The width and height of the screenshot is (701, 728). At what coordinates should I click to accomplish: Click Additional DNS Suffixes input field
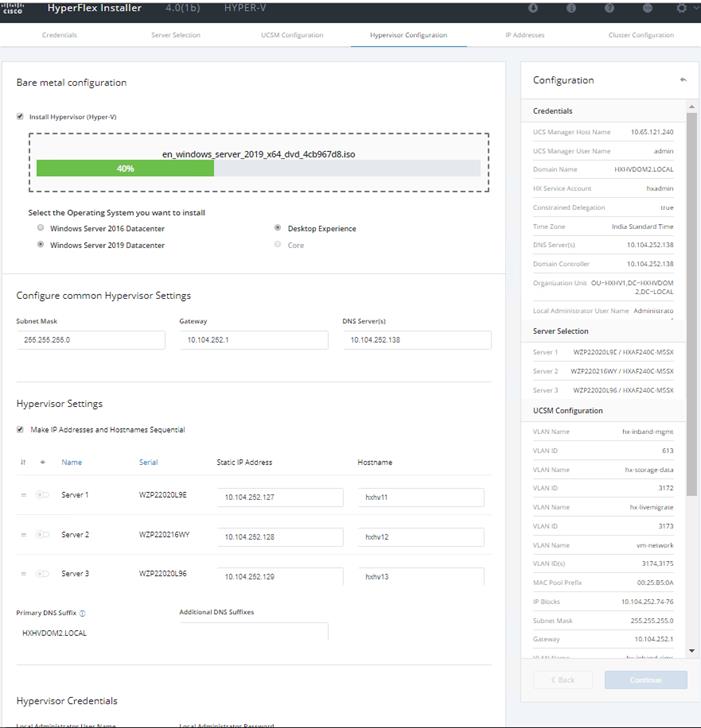(254, 632)
